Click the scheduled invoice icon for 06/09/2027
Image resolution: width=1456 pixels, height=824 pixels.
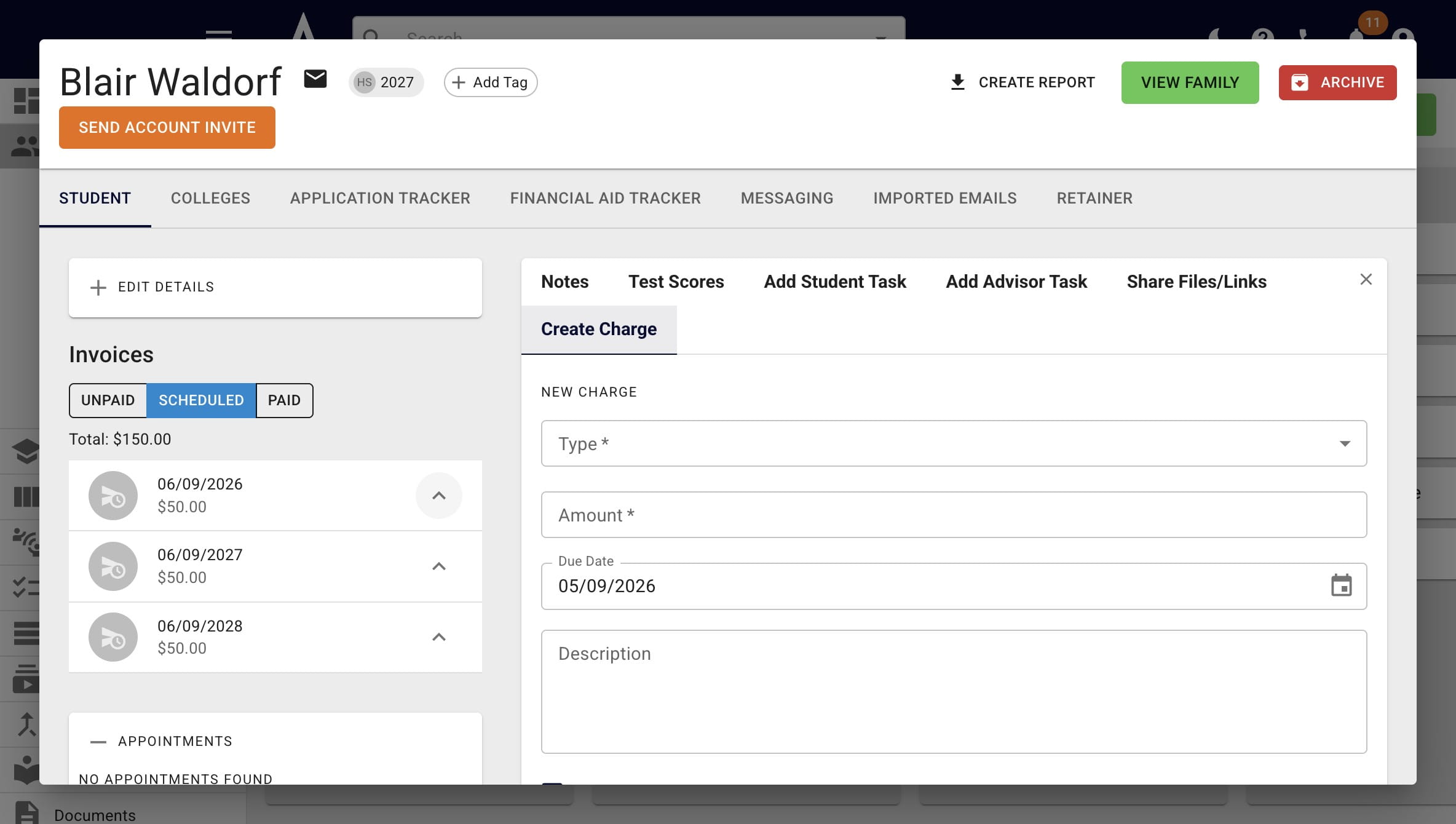113,566
